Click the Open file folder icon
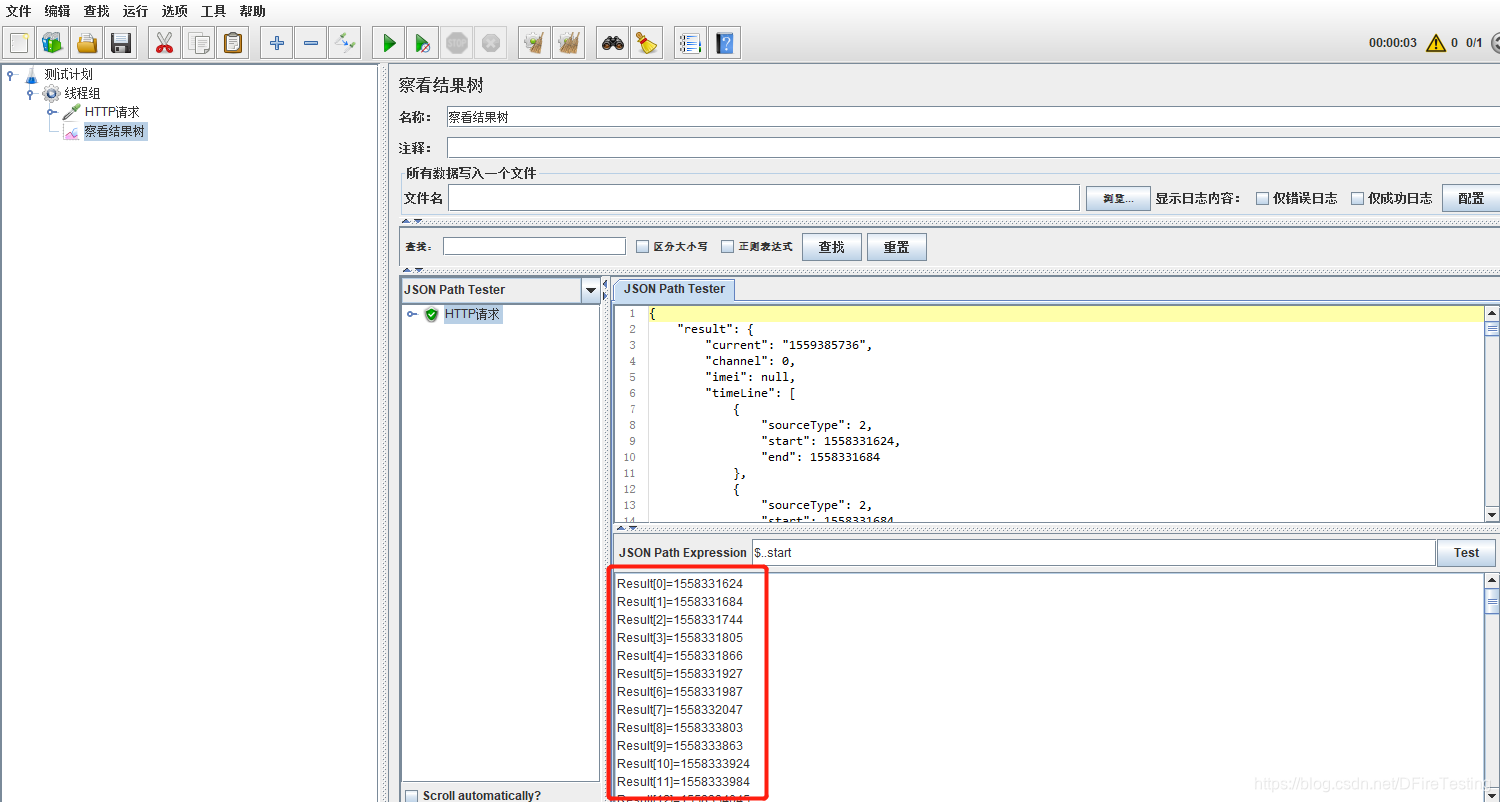The image size is (1500, 802). click(87, 43)
